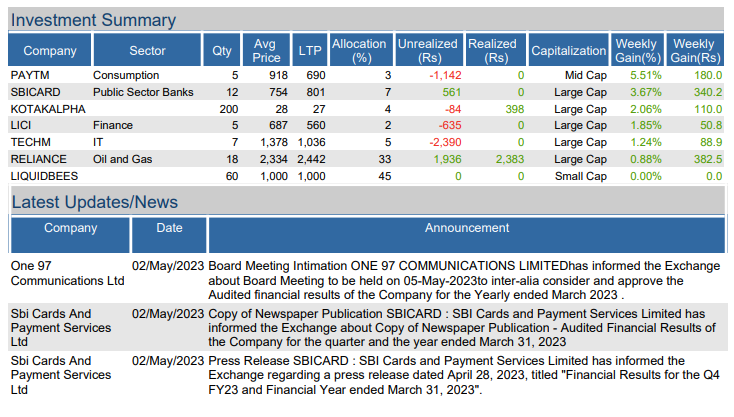Click TECHM unrealized value -2,390
This screenshot has width=734, height=417.
[445, 142]
